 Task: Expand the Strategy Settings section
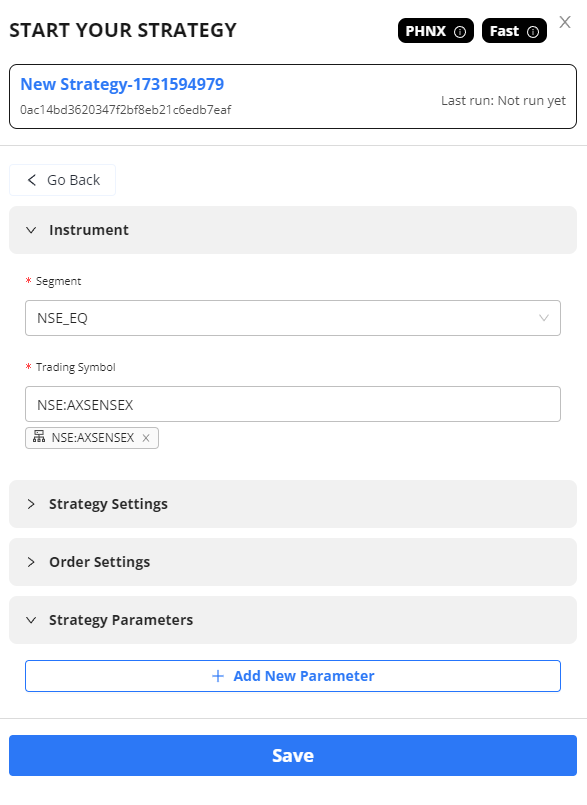click(293, 504)
